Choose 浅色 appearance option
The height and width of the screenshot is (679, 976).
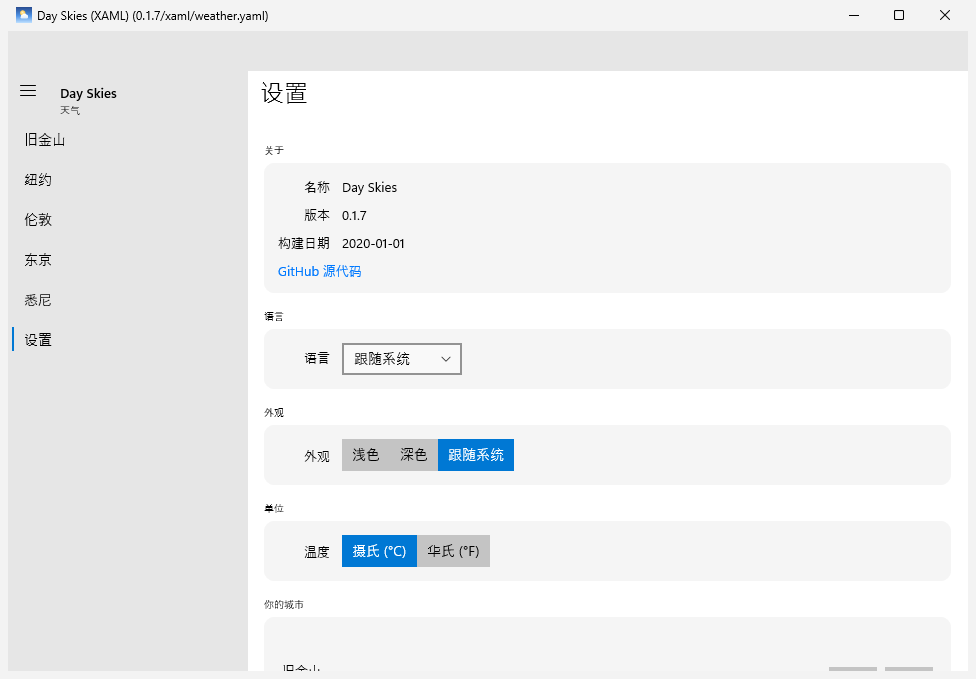click(365, 455)
